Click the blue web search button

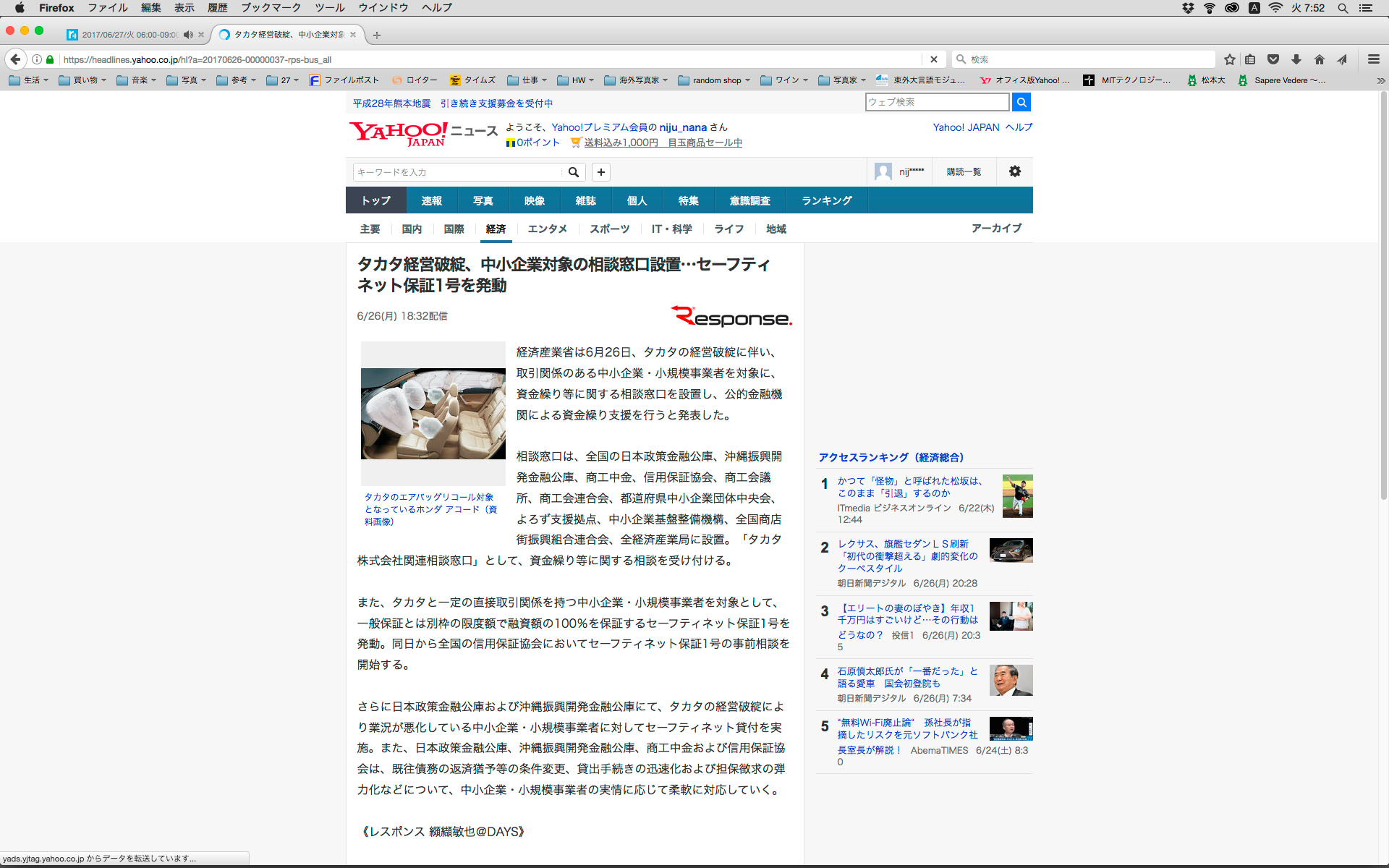(x=1021, y=102)
